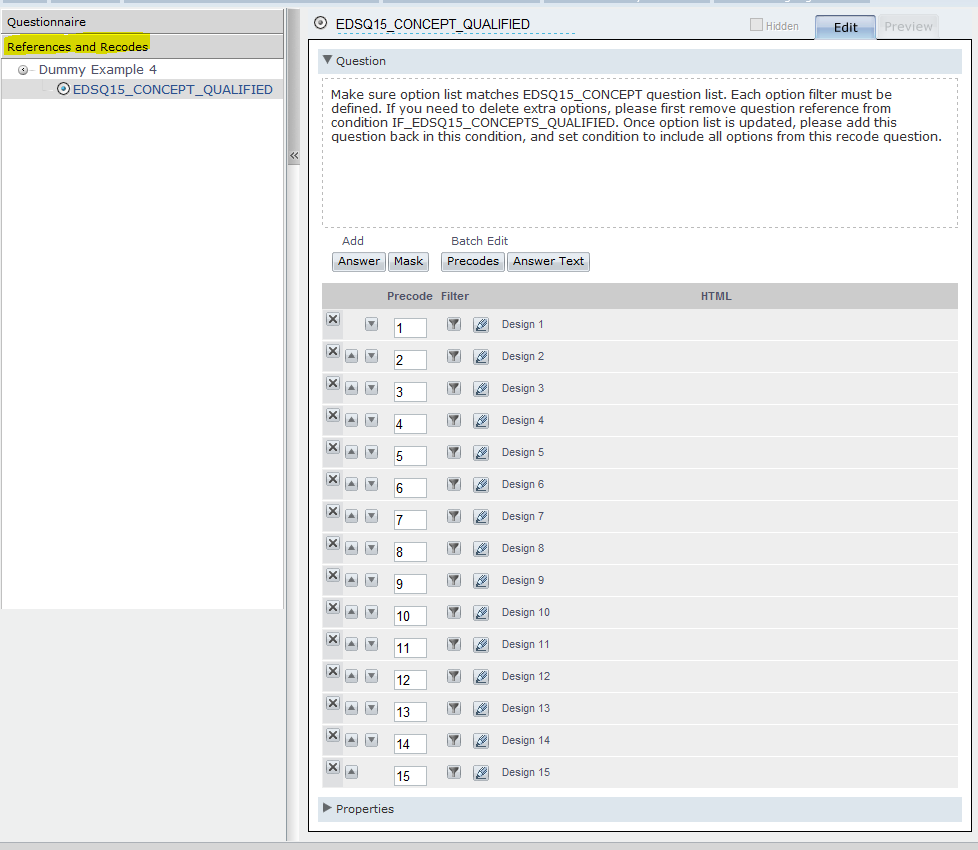Delete the Design 15 answer row
The width and height of the screenshot is (978, 850).
pos(333,767)
